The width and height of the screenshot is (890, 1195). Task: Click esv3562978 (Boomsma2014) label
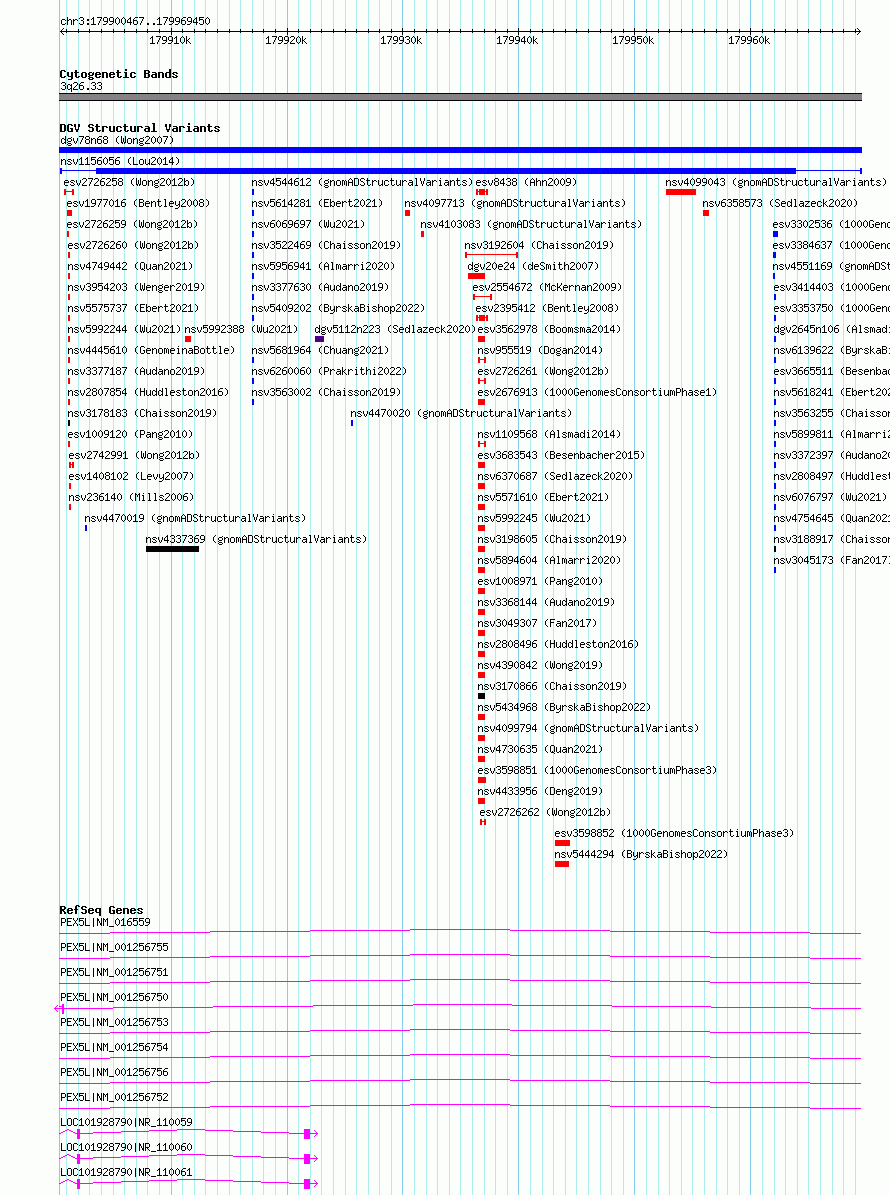[x=549, y=329]
